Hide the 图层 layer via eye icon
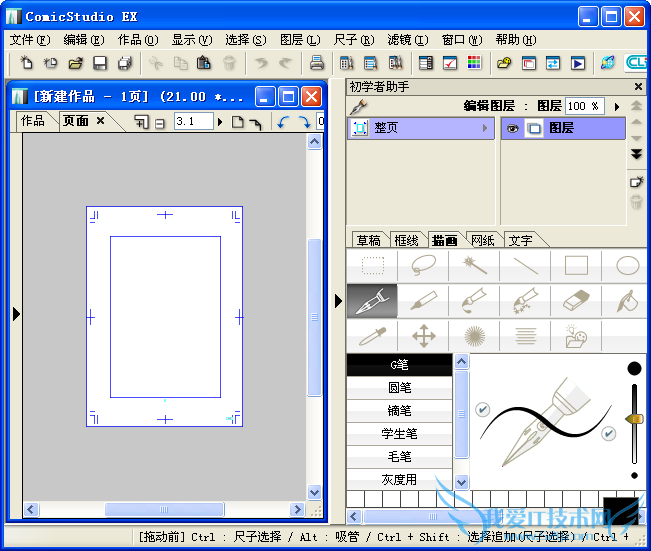651x551 pixels. 513,129
